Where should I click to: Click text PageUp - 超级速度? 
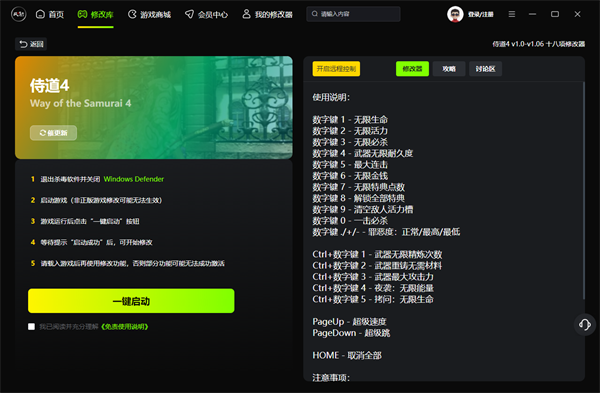tap(349, 322)
